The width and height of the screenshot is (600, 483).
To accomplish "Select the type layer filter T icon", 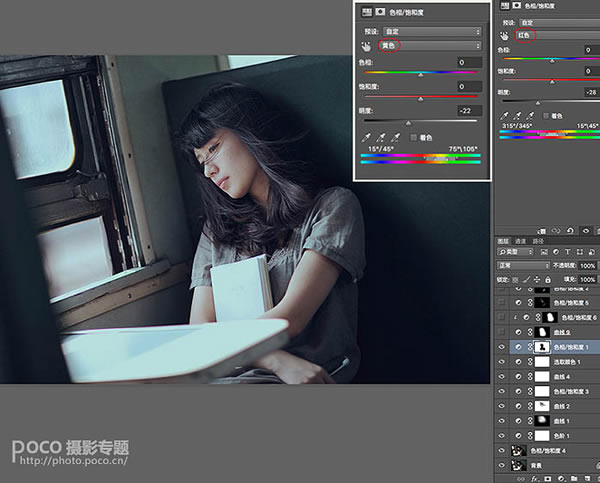I will coord(567,252).
